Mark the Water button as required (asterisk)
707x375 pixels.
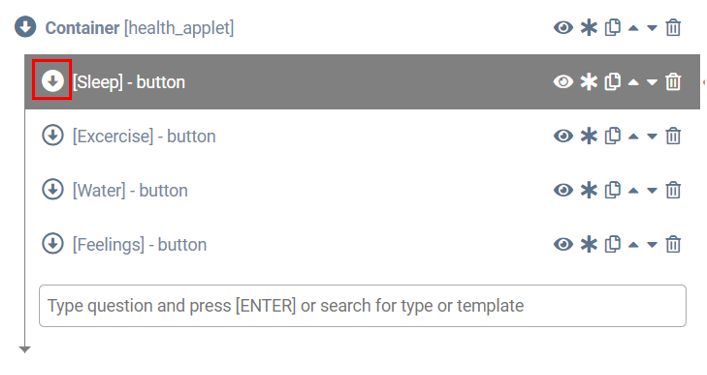point(588,190)
